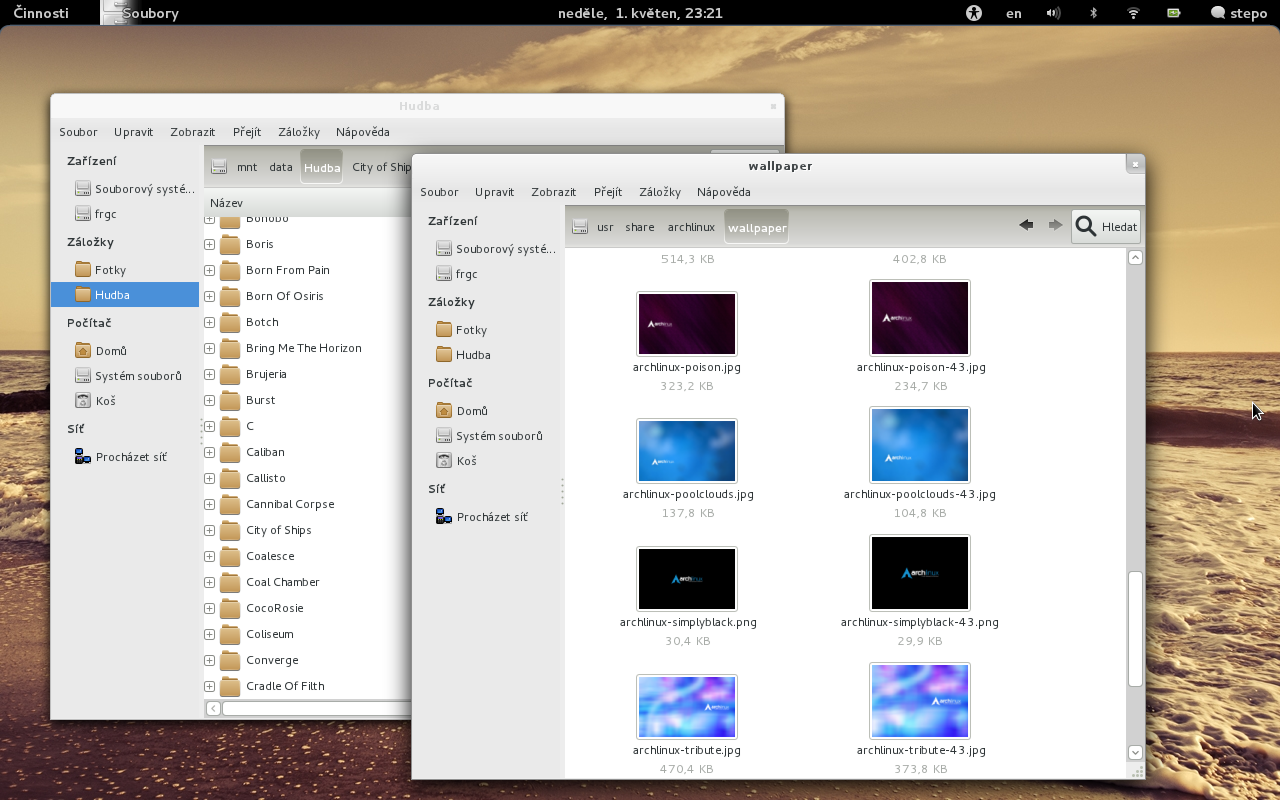Expand the Cannibal Corpse folder tree
The image size is (1280, 800).
click(x=210, y=504)
